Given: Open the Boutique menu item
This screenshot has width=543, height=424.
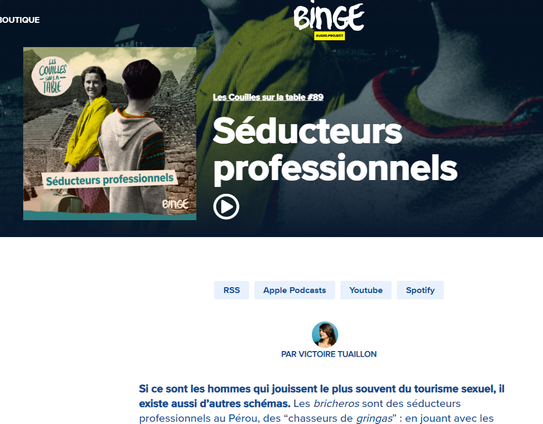Looking at the screenshot, I should pos(20,20).
